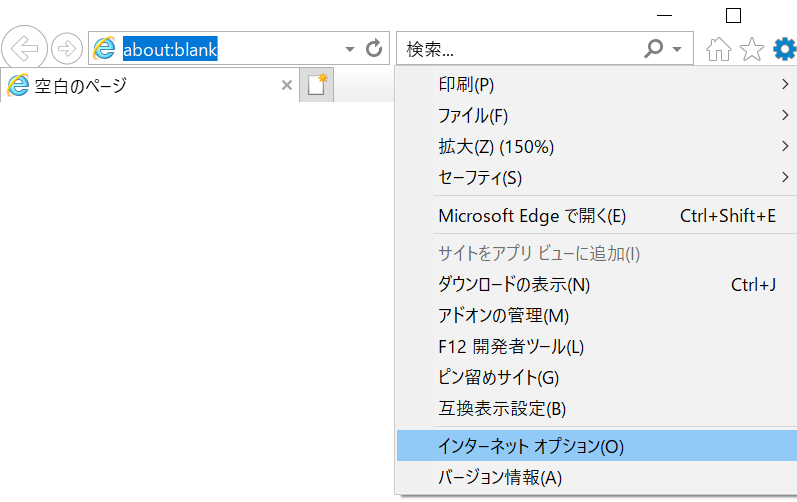Click the search magnifier icon
Screen dimensions: 797x502
[x=653, y=48]
